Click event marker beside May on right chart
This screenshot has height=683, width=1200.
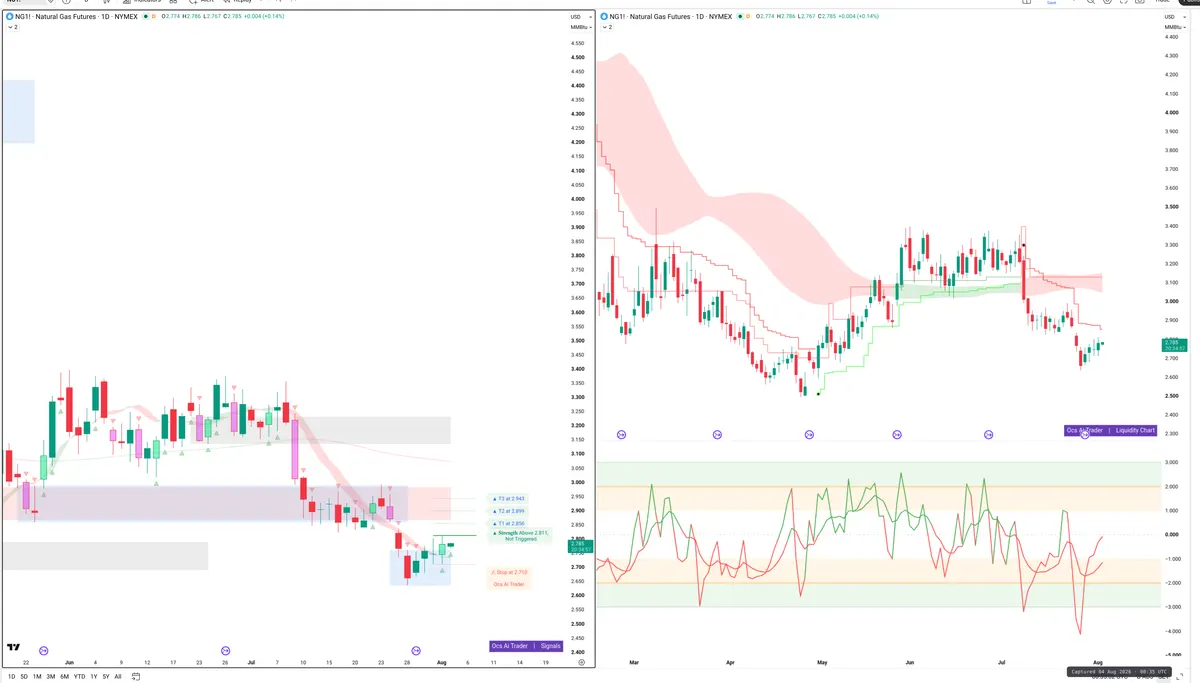tap(809, 435)
